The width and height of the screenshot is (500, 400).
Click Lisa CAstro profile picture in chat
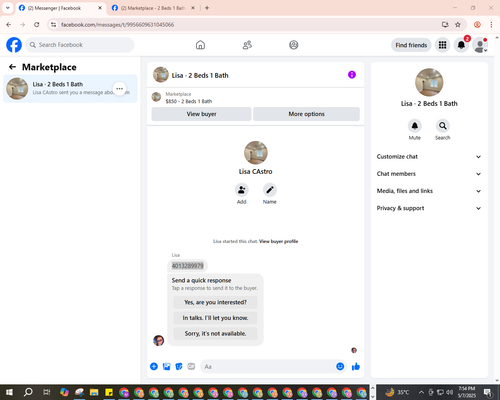256,153
